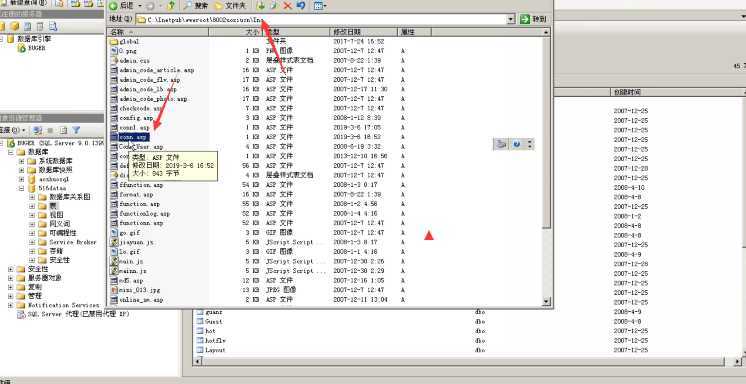Open the address bar dropdown arrow
Image resolution: width=746 pixels, height=384 pixels.
pyautogui.click(x=511, y=20)
